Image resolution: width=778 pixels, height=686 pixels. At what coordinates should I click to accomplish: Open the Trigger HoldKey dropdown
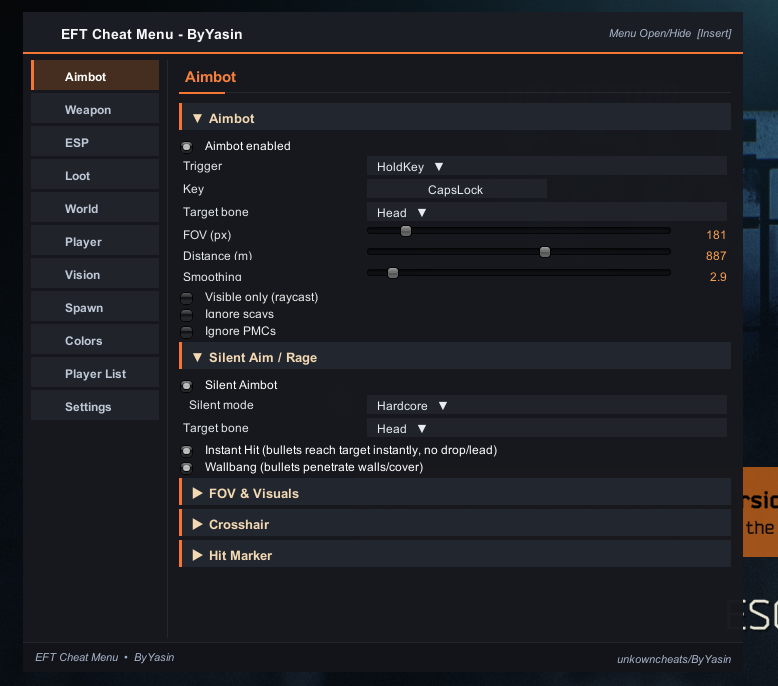coord(547,166)
